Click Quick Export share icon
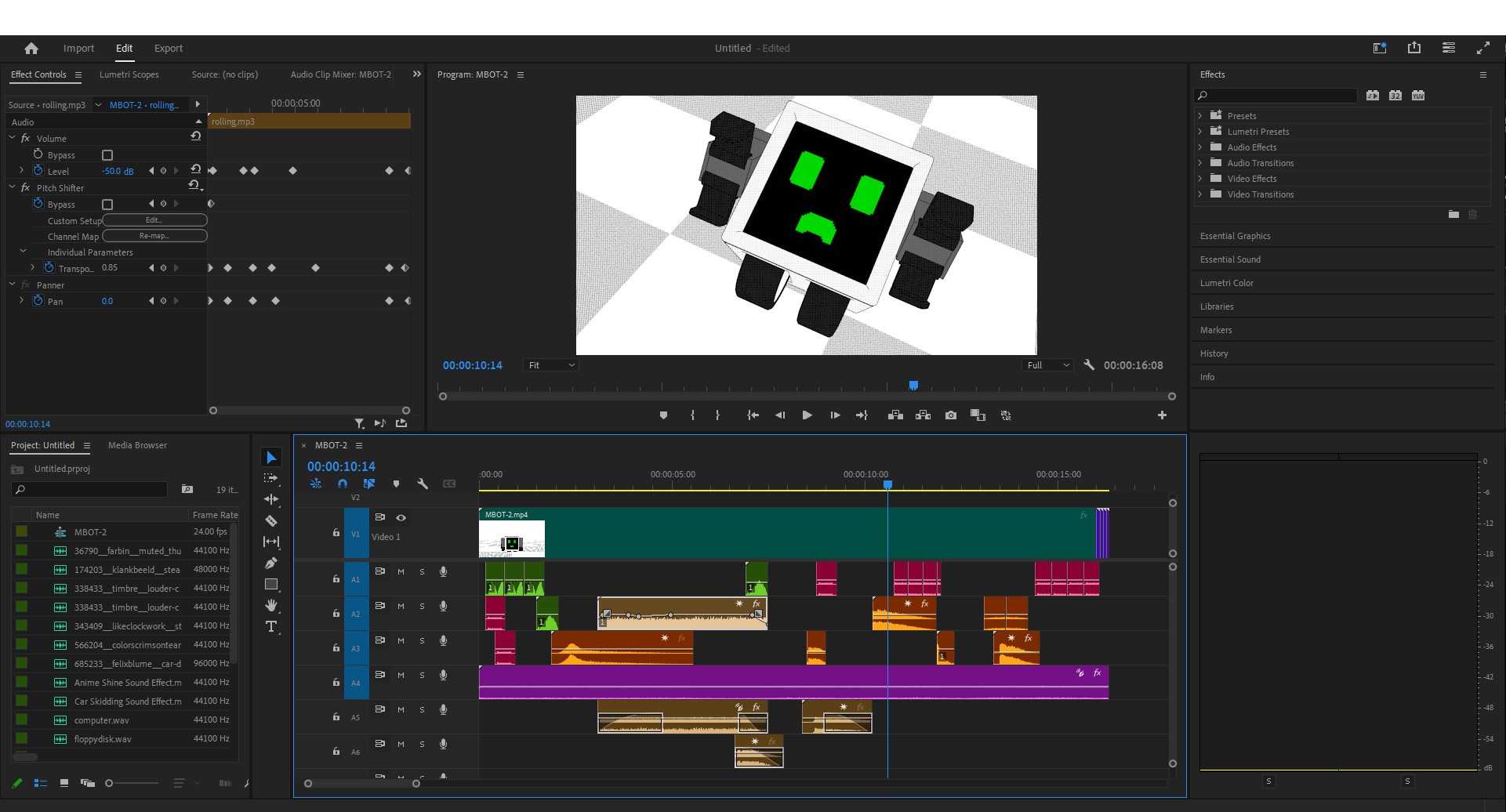Screen dimensions: 1506x812 [x=1414, y=48]
